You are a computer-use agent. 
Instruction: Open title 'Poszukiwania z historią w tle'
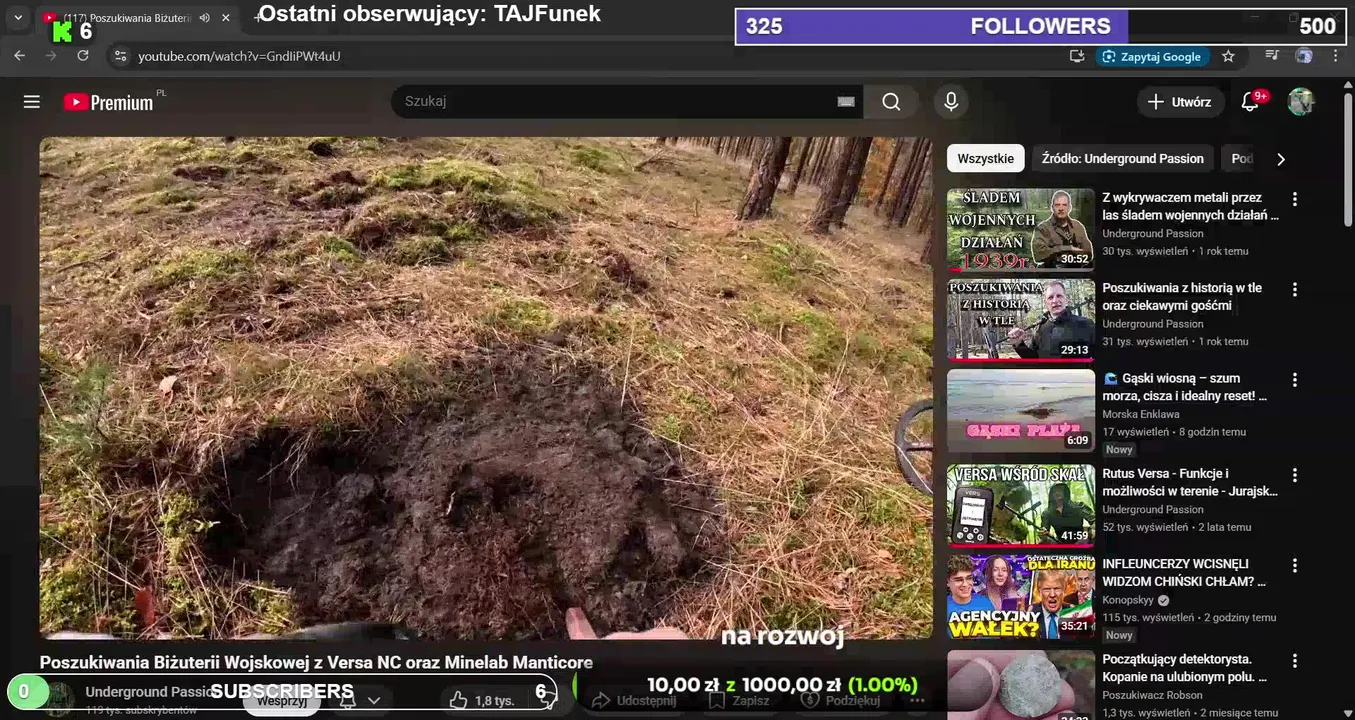click(1182, 296)
